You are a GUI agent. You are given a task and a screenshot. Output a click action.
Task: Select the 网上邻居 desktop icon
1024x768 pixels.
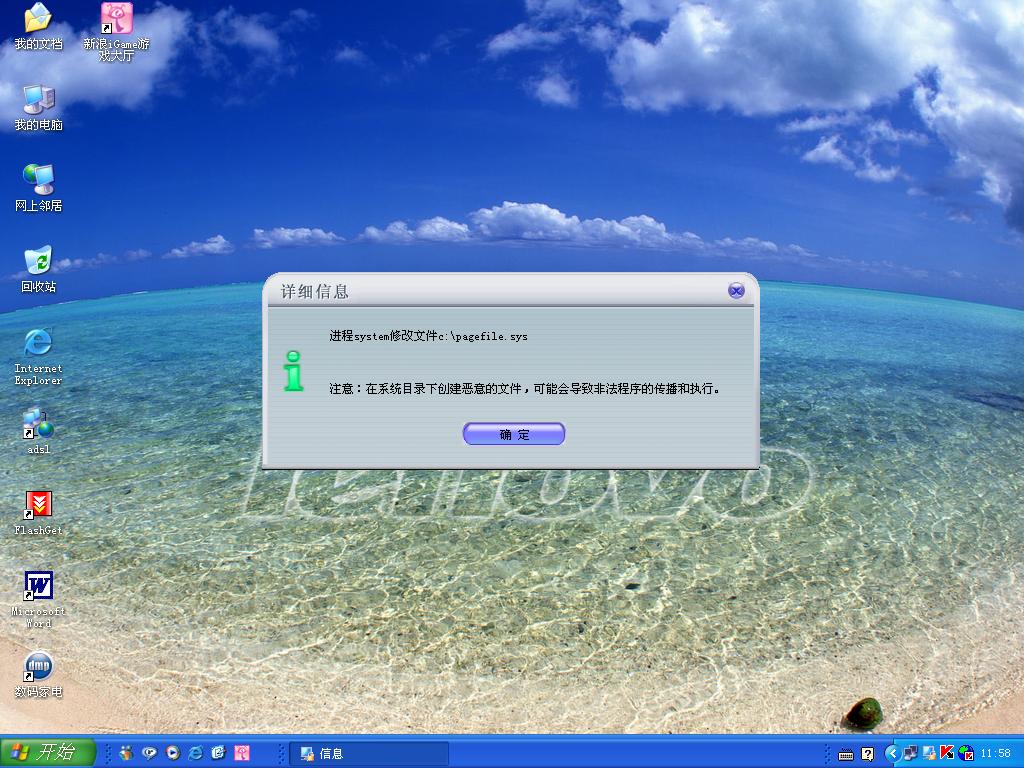click(38, 189)
